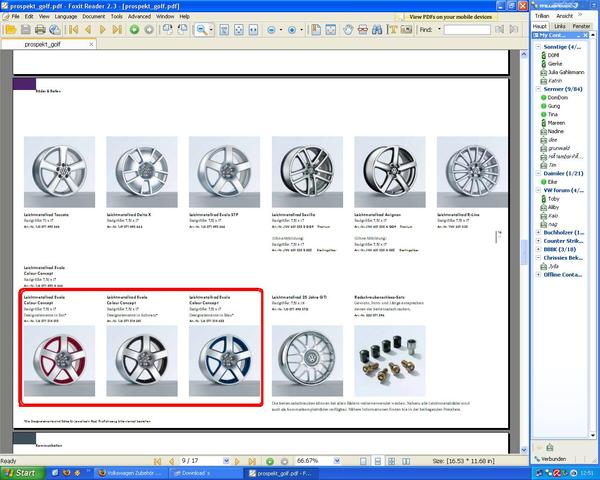Select facing pages layout icon
600x480 pixels.
(x=391, y=461)
